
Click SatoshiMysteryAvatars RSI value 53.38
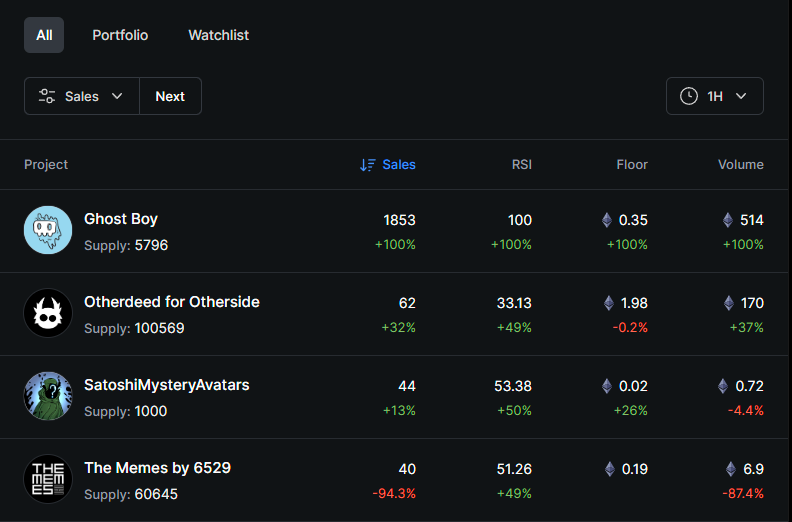pos(513,386)
